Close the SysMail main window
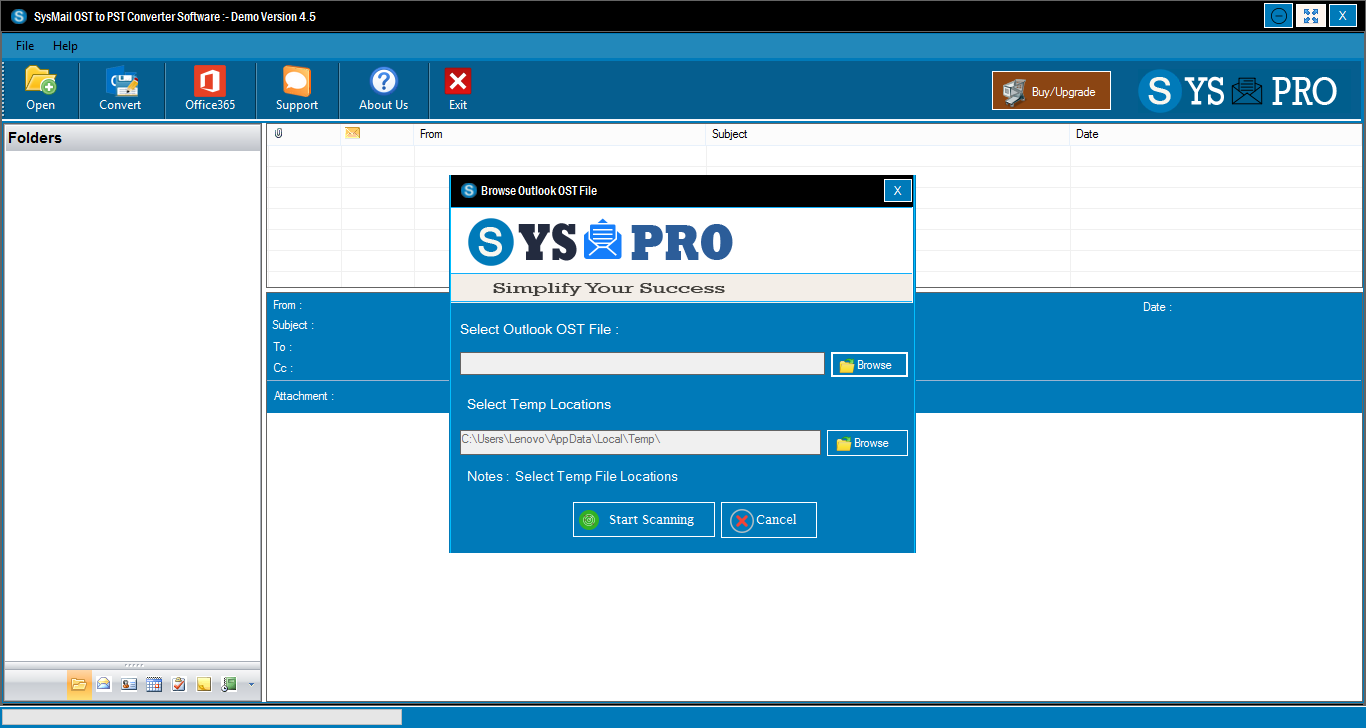This screenshot has height=728, width=1366. tap(1342, 16)
